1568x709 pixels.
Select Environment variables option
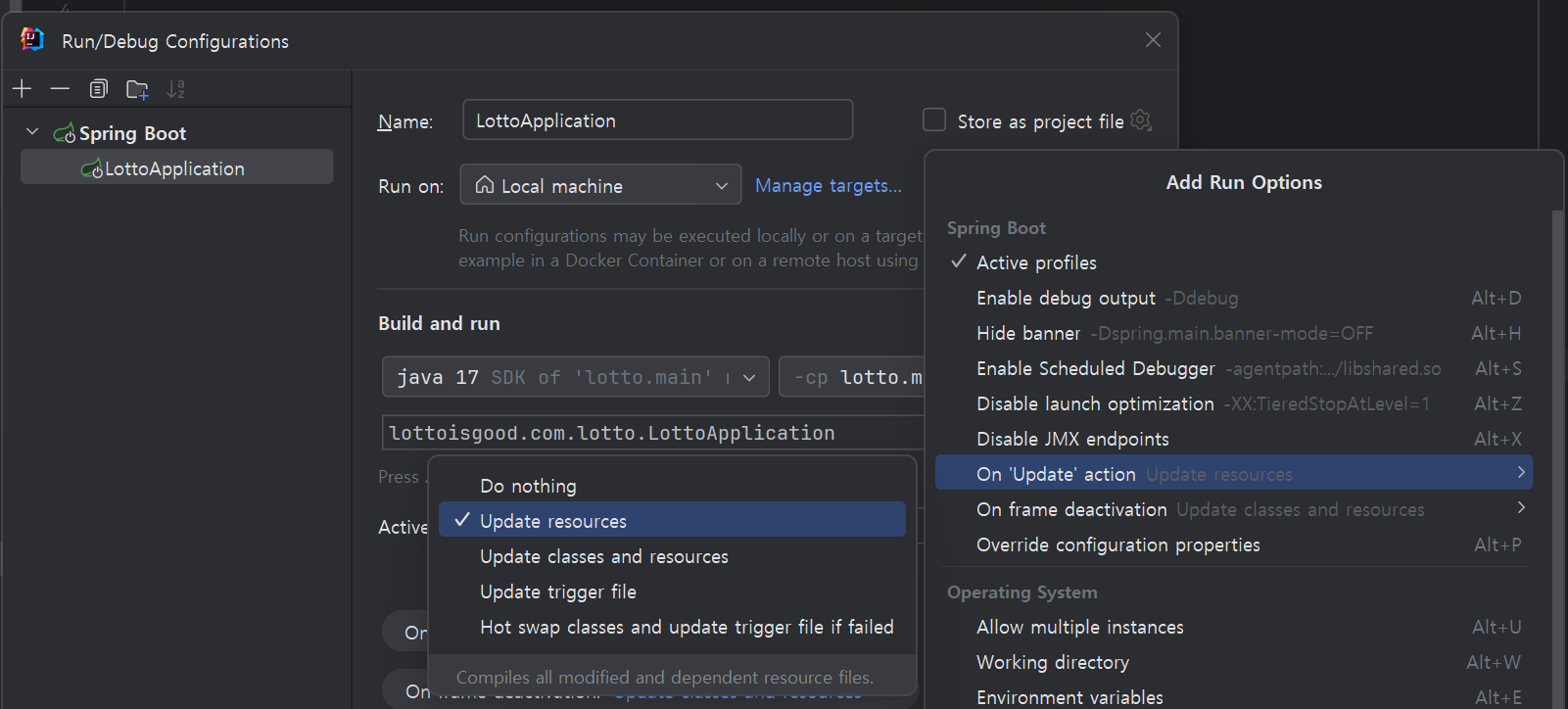coord(1234,696)
